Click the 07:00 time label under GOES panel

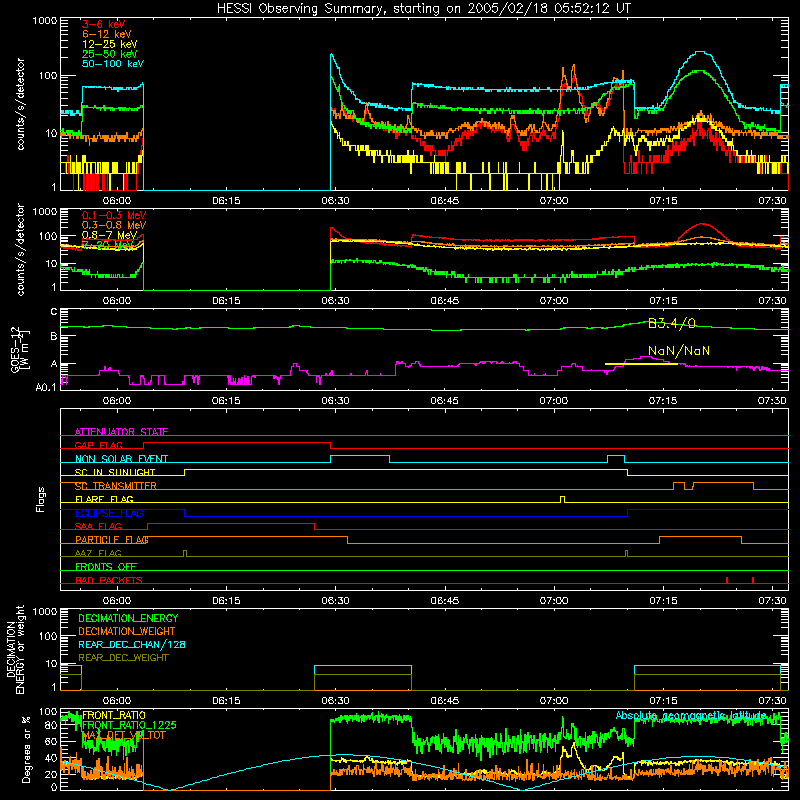tap(554, 401)
